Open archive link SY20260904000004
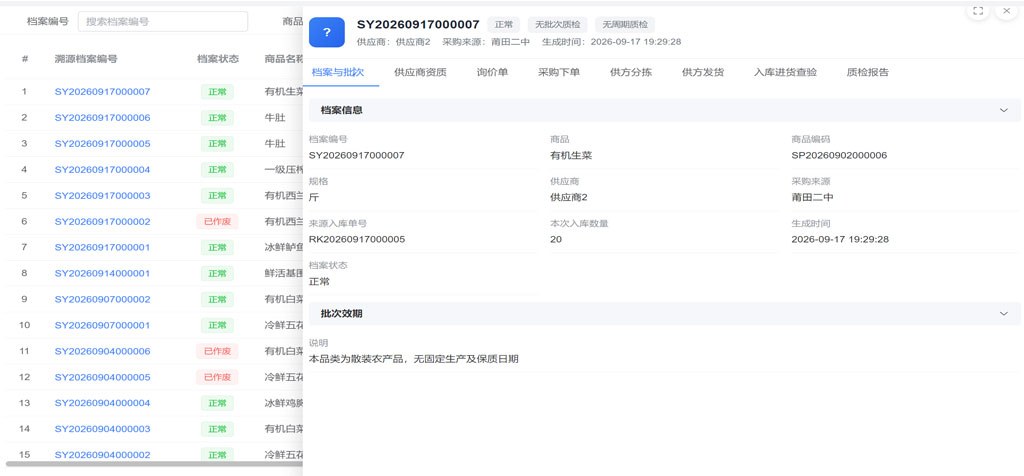The height and width of the screenshot is (476, 1024). 103,404
